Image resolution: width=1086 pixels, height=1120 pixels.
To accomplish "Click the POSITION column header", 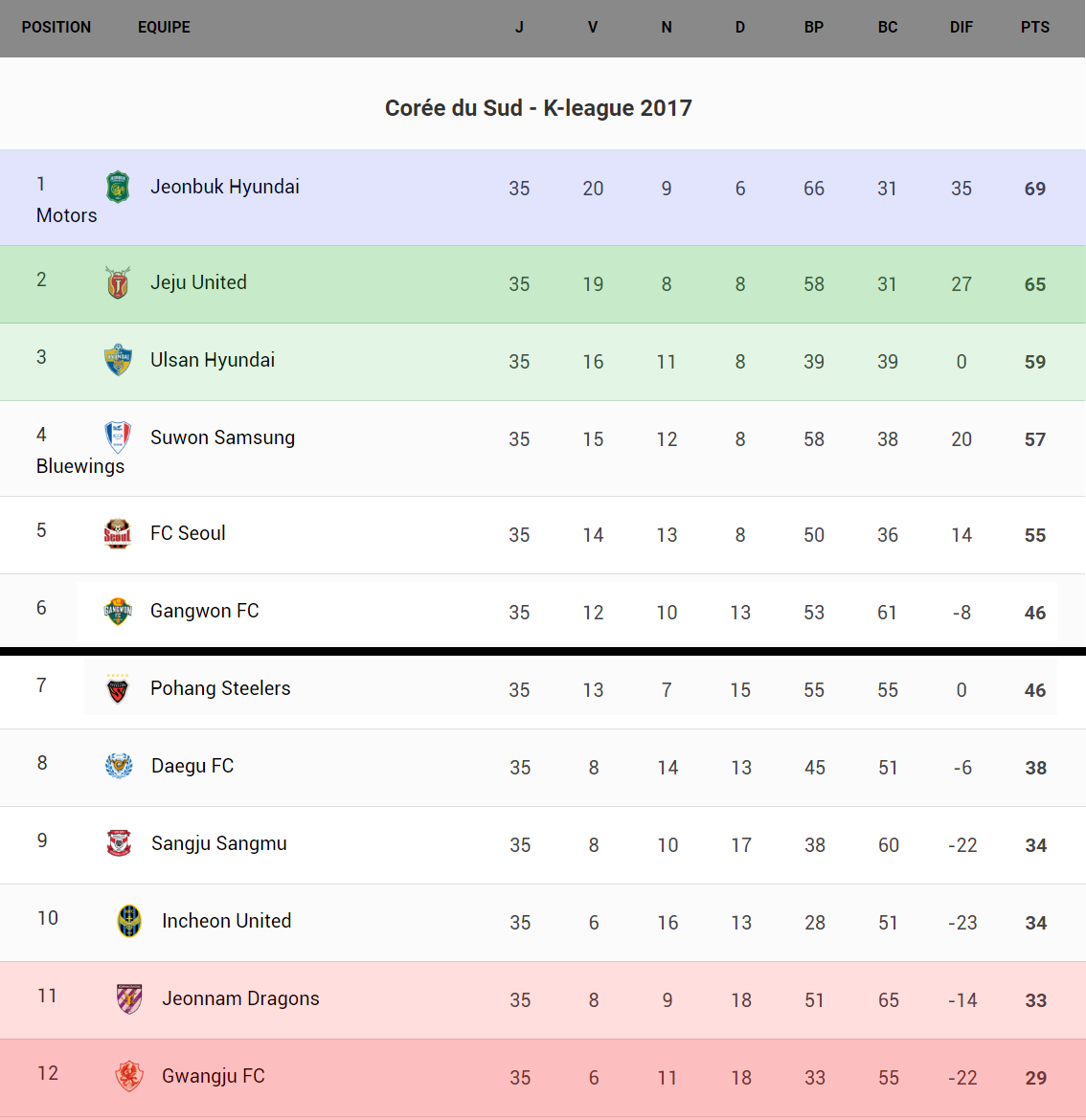I will click(57, 27).
